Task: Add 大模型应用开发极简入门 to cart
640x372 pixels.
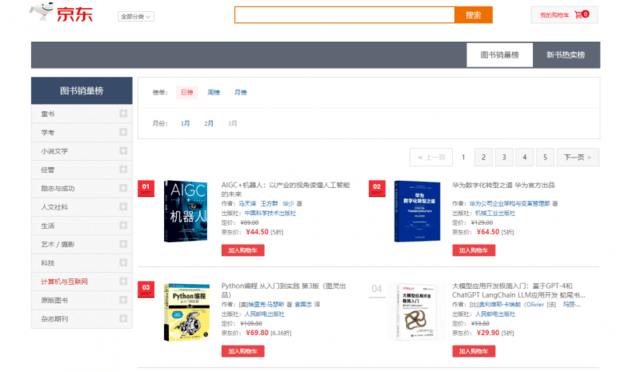Action: 474,351
